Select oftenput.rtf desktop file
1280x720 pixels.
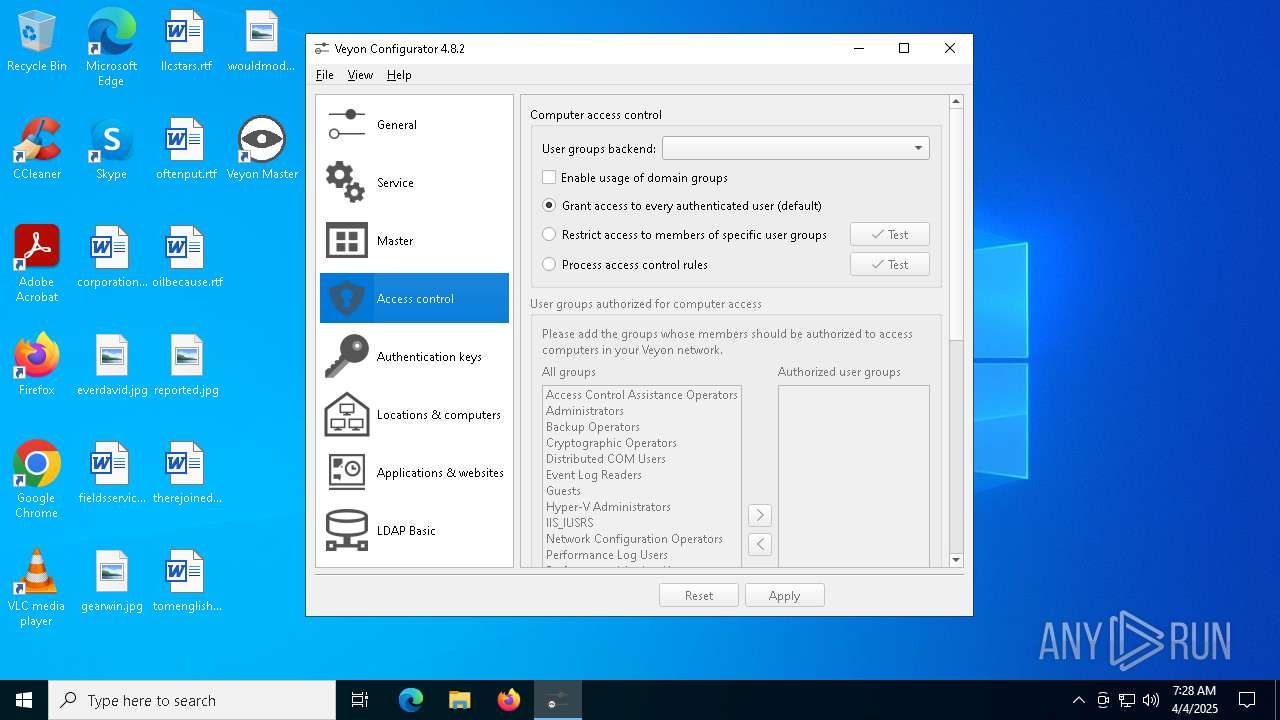pyautogui.click(x=186, y=149)
